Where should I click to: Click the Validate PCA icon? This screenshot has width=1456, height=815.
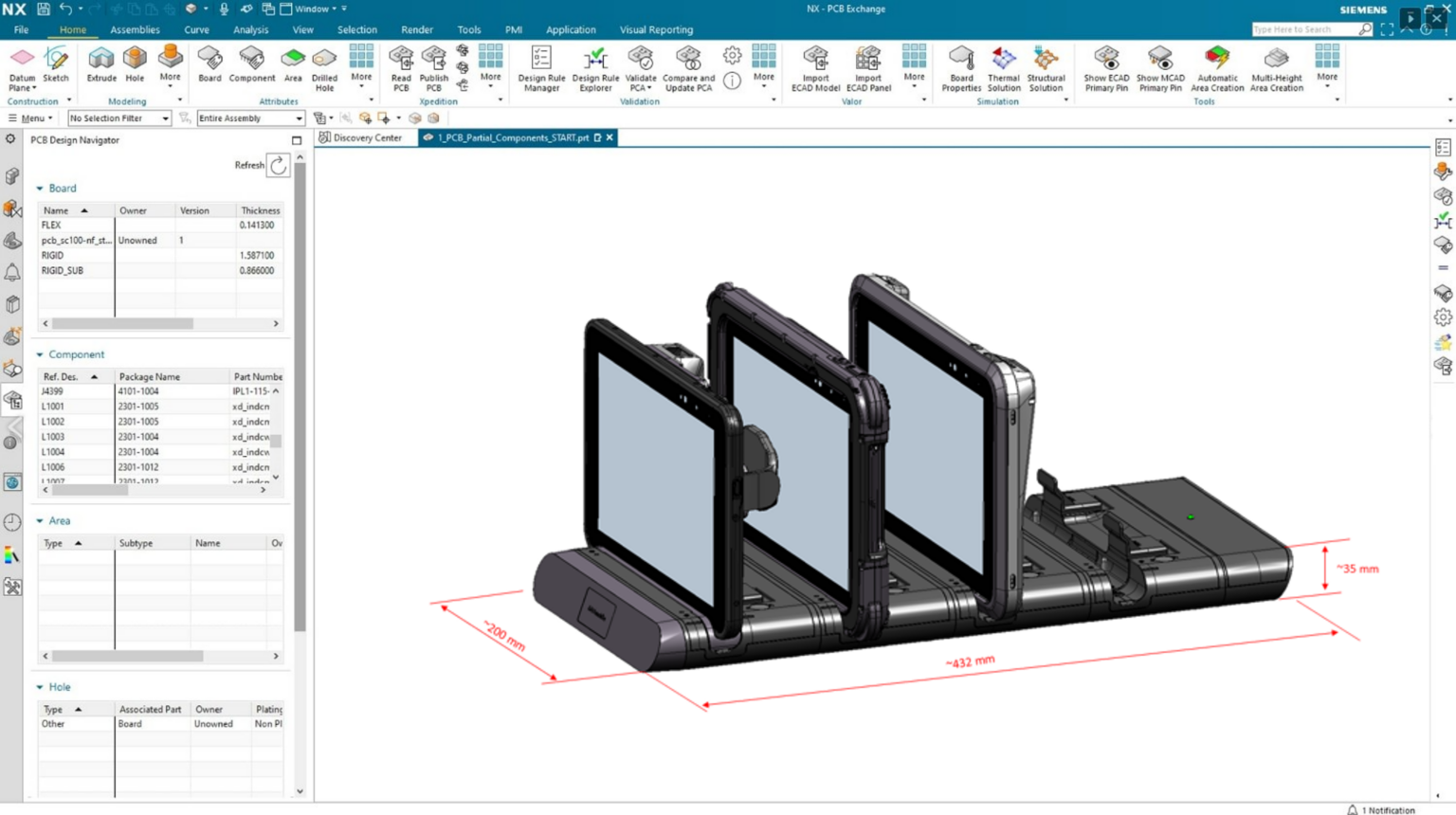641,61
